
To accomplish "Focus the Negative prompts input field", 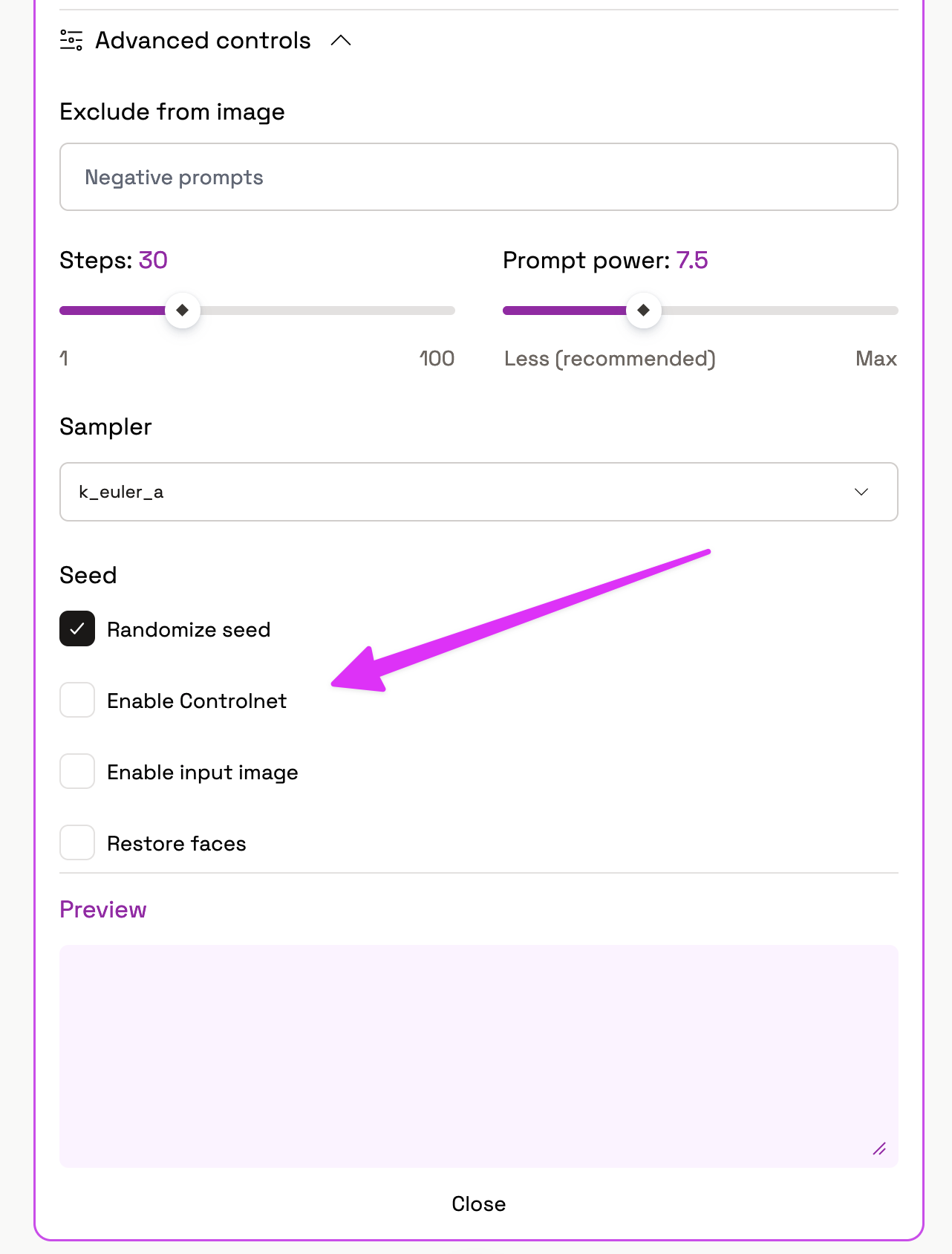I will (x=479, y=177).
